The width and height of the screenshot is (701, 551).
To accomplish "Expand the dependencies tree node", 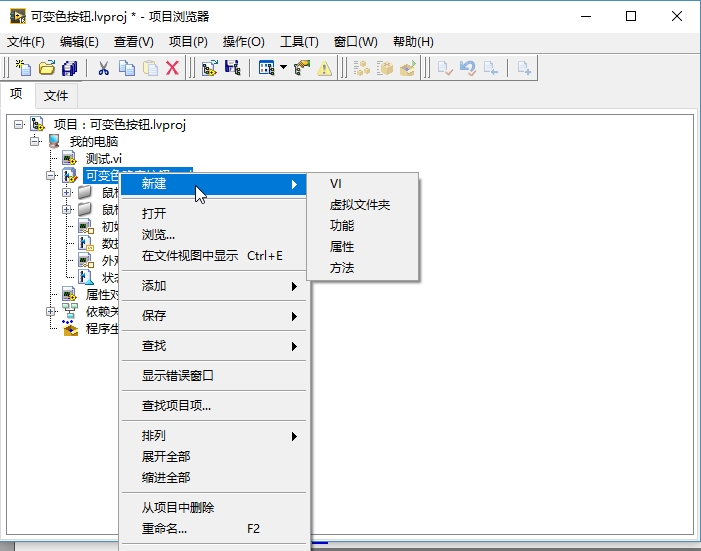I will tap(51, 311).
